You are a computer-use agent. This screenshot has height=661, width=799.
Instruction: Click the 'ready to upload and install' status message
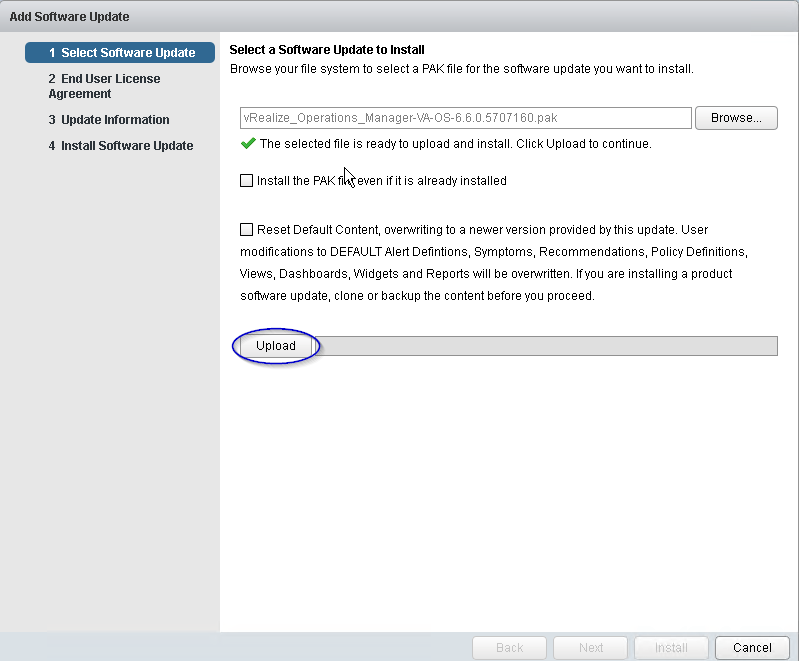pos(455,144)
